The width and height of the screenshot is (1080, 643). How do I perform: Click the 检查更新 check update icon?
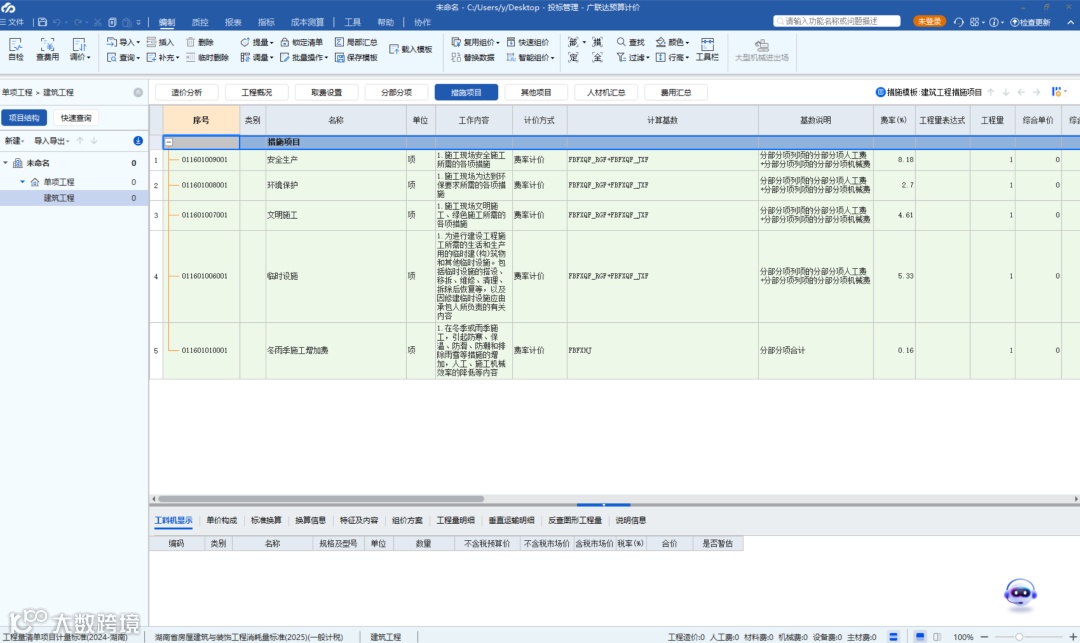point(1030,22)
